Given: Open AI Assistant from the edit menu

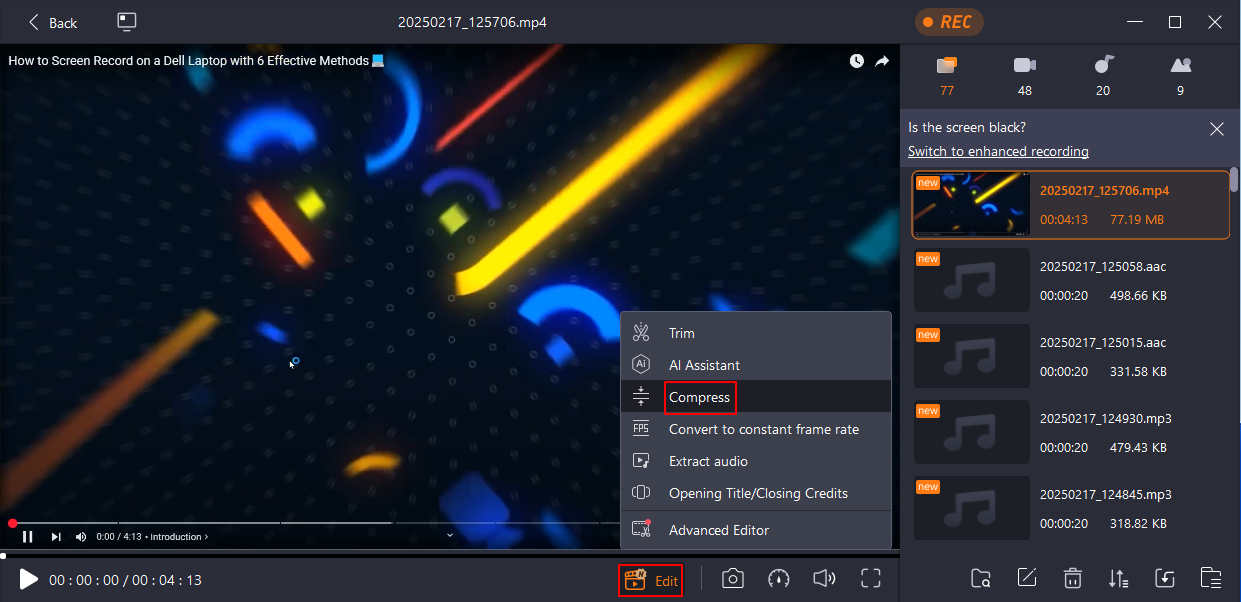Looking at the screenshot, I should point(756,365).
